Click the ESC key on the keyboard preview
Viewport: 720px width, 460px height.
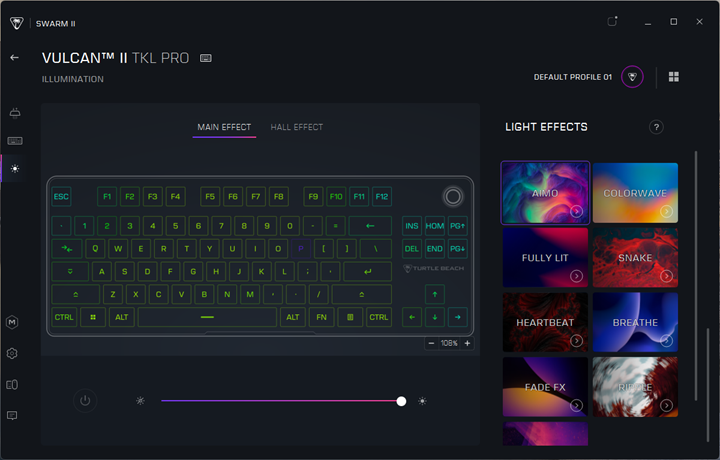coord(62,196)
